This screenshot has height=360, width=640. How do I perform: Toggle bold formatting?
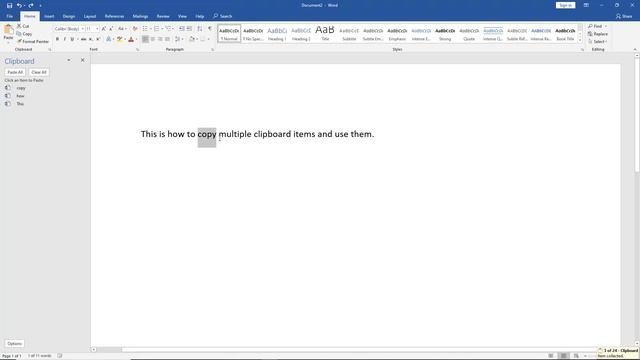pos(57,39)
